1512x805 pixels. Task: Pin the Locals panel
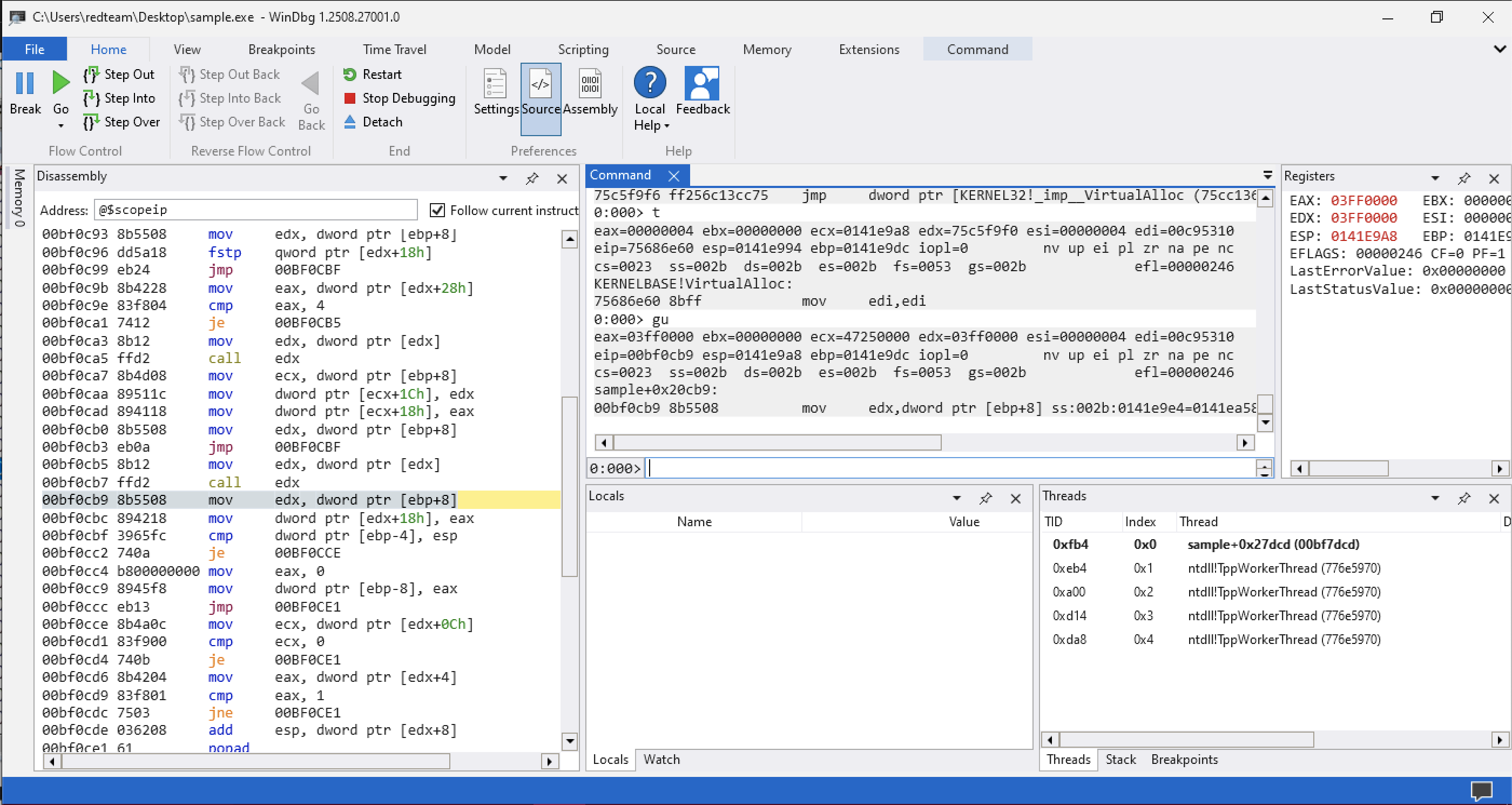pos(986,499)
